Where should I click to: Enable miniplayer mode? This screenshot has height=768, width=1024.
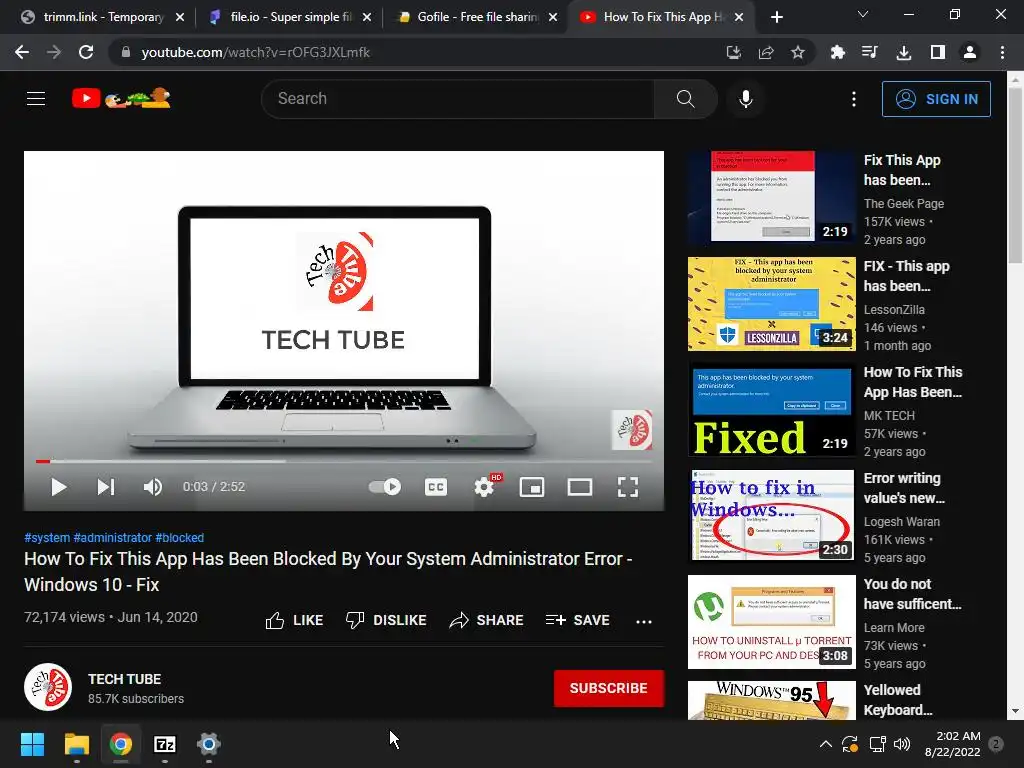point(532,487)
